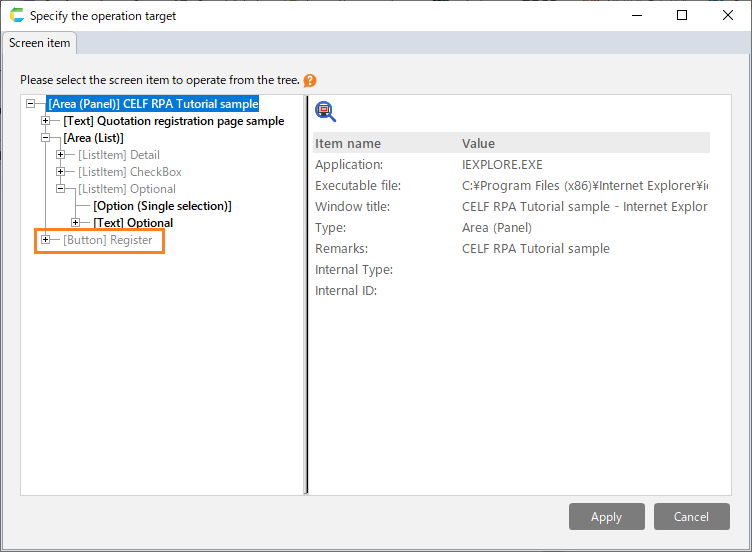Select [Area (Panel)] CELF RPA Tutorial sample
This screenshot has width=752, height=552.
(x=153, y=104)
